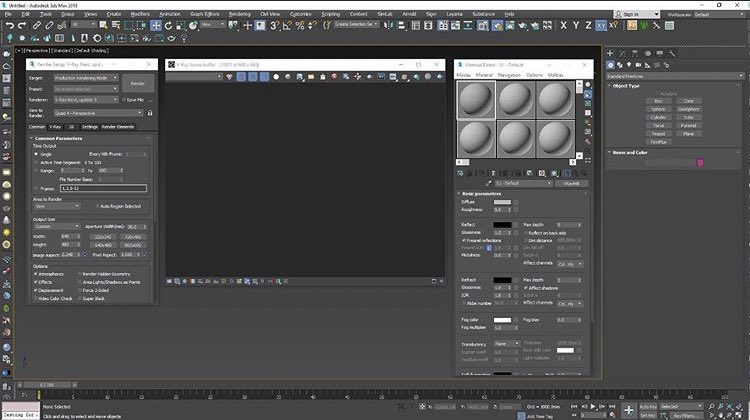Restrict transform to Y axis
The height and width of the screenshot is (420, 750).
[576, 25]
